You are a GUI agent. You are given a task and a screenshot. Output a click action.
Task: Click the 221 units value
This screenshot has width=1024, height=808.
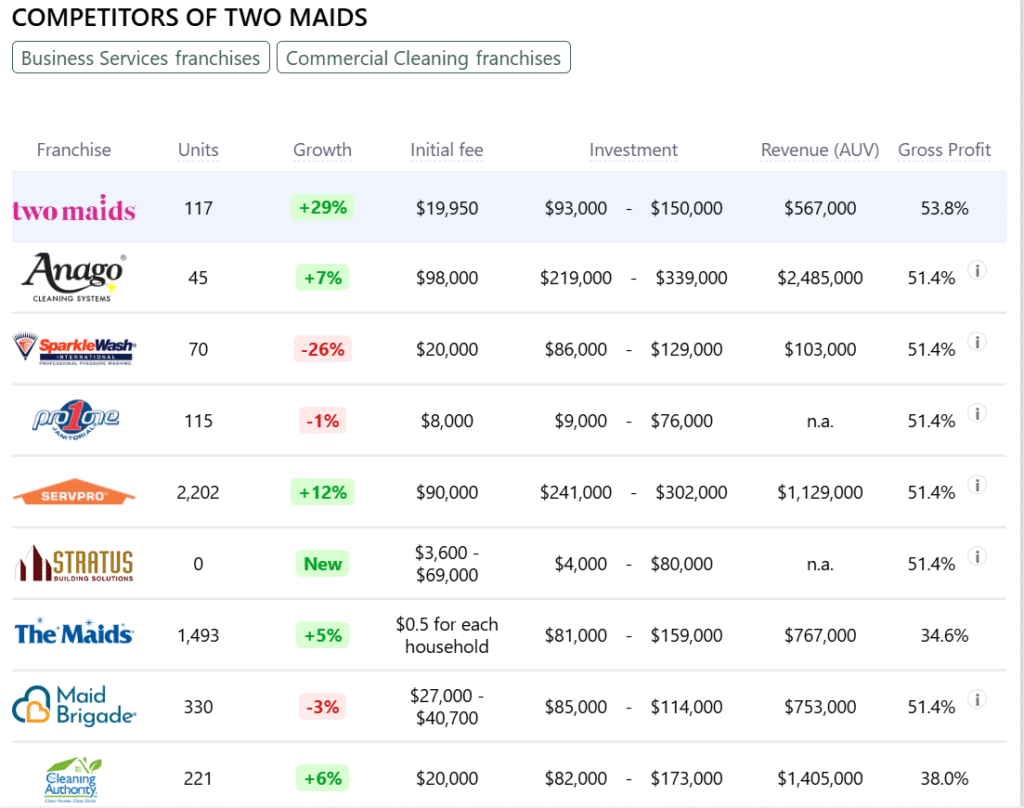pyautogui.click(x=198, y=778)
